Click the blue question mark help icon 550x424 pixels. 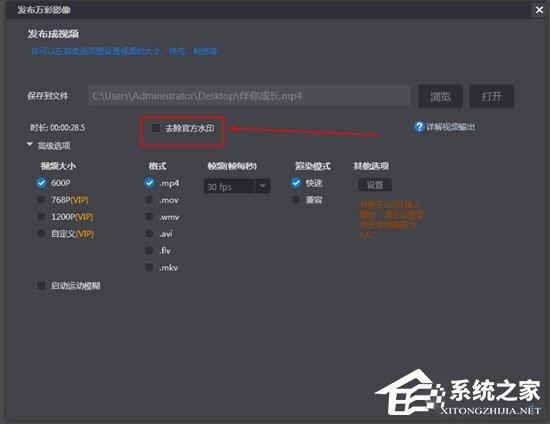(419, 127)
